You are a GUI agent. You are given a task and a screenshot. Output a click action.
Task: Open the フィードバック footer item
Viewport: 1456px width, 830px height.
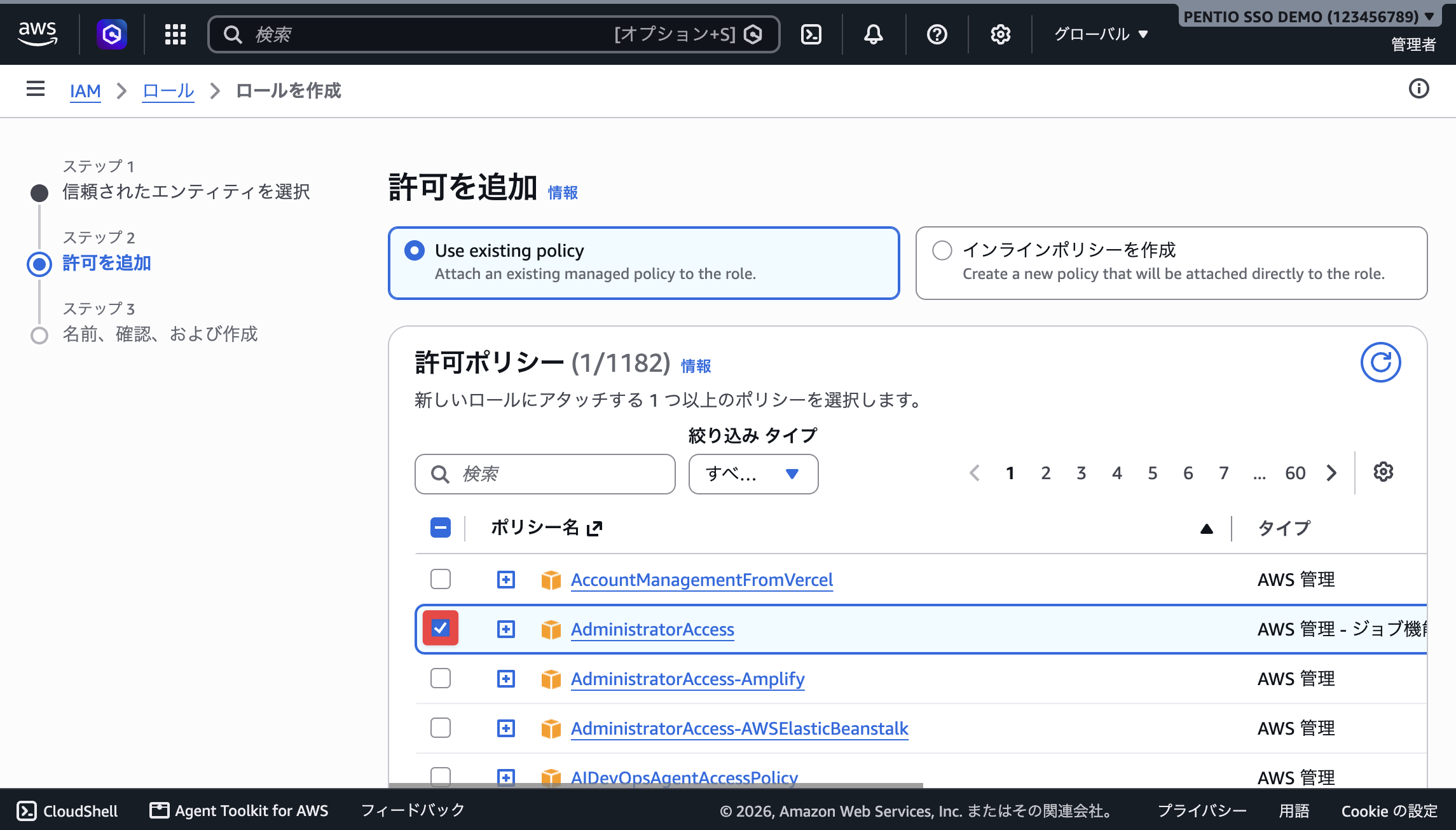pos(413,810)
